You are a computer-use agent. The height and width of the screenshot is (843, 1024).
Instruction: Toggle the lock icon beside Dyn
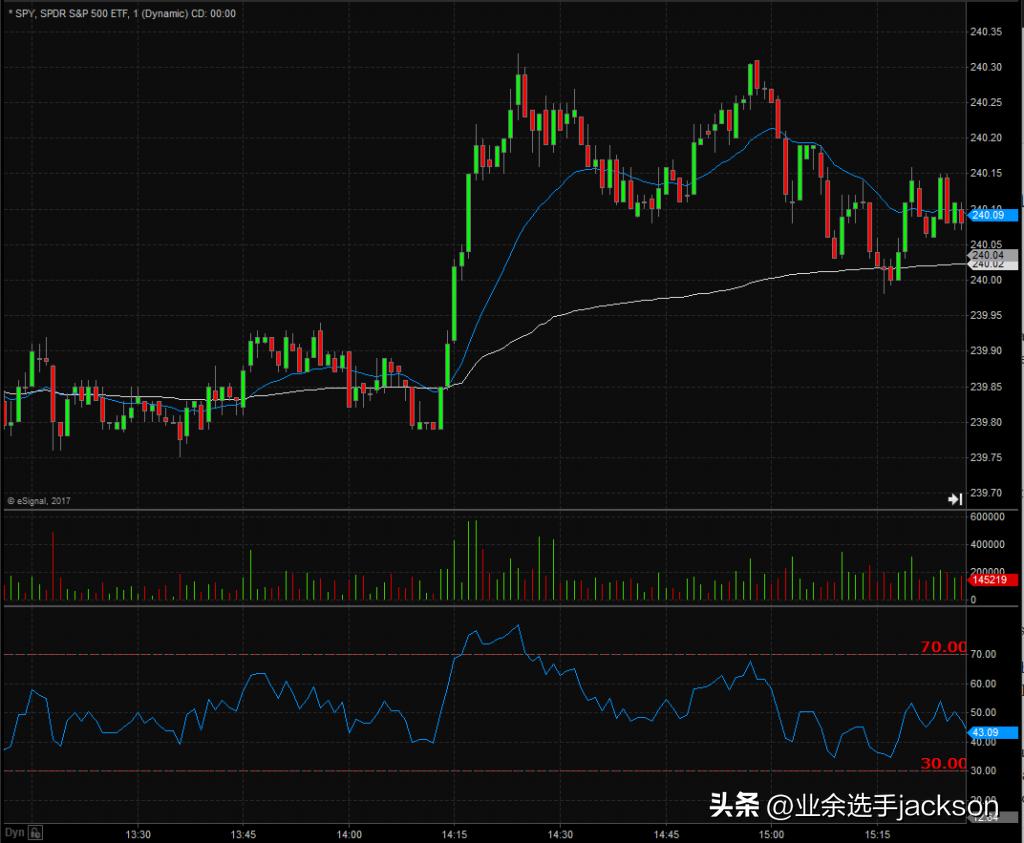(x=35, y=833)
